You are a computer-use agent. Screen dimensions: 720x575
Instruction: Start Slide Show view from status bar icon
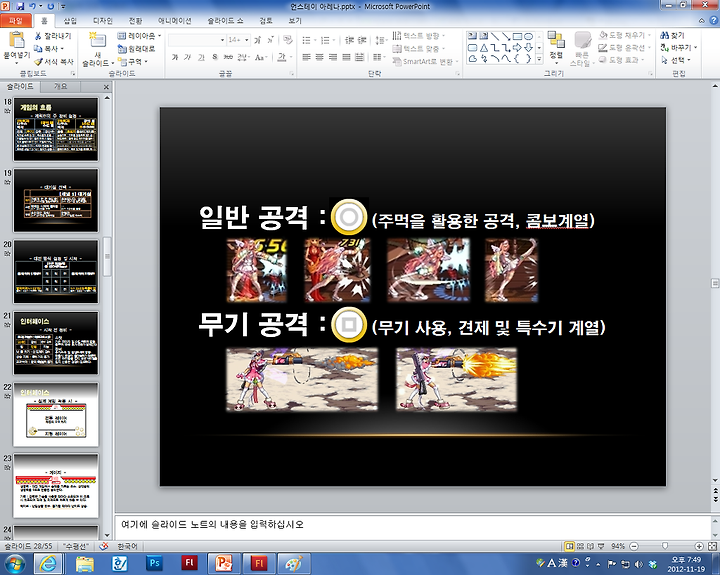coord(601,547)
